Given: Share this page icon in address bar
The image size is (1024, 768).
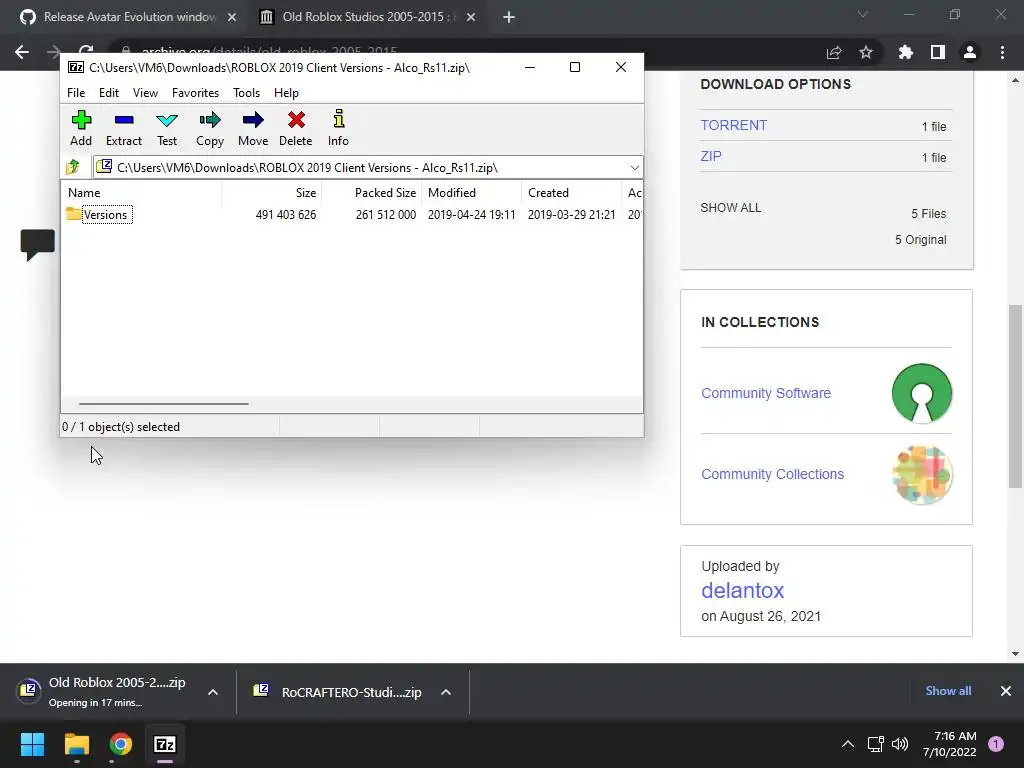Looking at the screenshot, I should (834, 52).
